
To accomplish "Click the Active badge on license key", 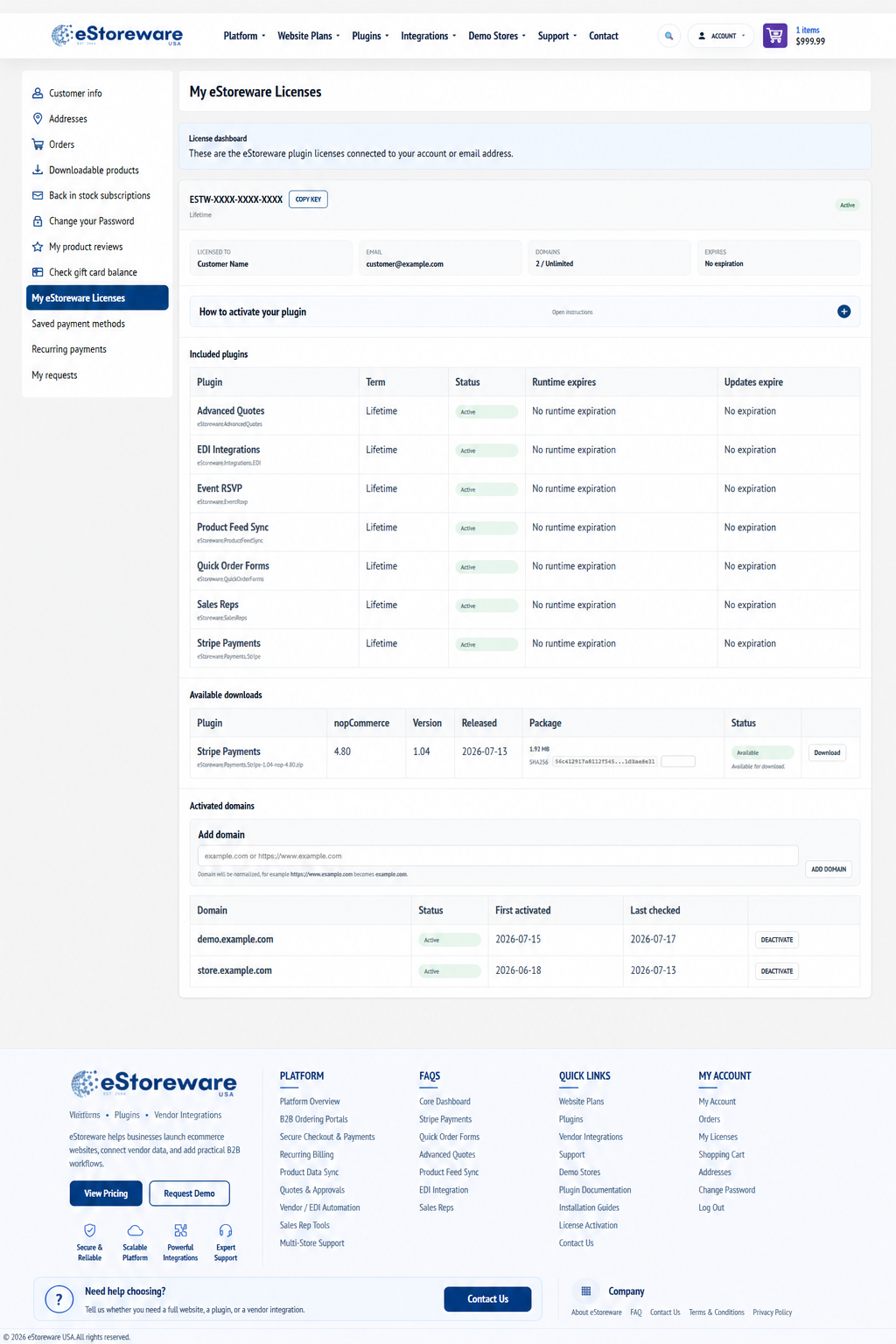I will click(848, 206).
